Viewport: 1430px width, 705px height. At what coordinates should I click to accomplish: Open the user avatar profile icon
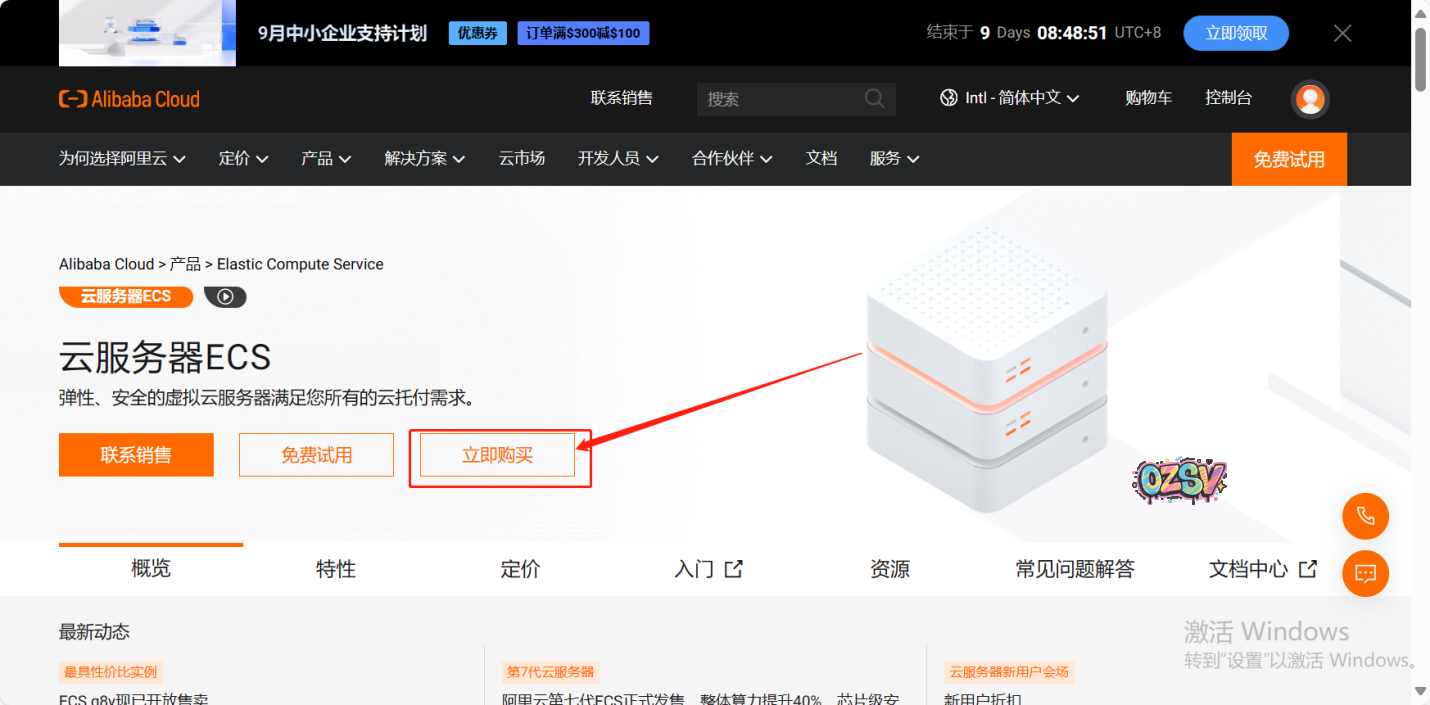(1310, 99)
